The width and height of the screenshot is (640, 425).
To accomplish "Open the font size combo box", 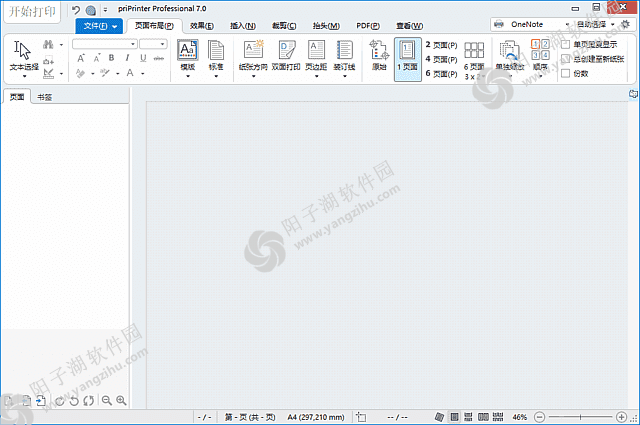I will pyautogui.click(x=153, y=44).
